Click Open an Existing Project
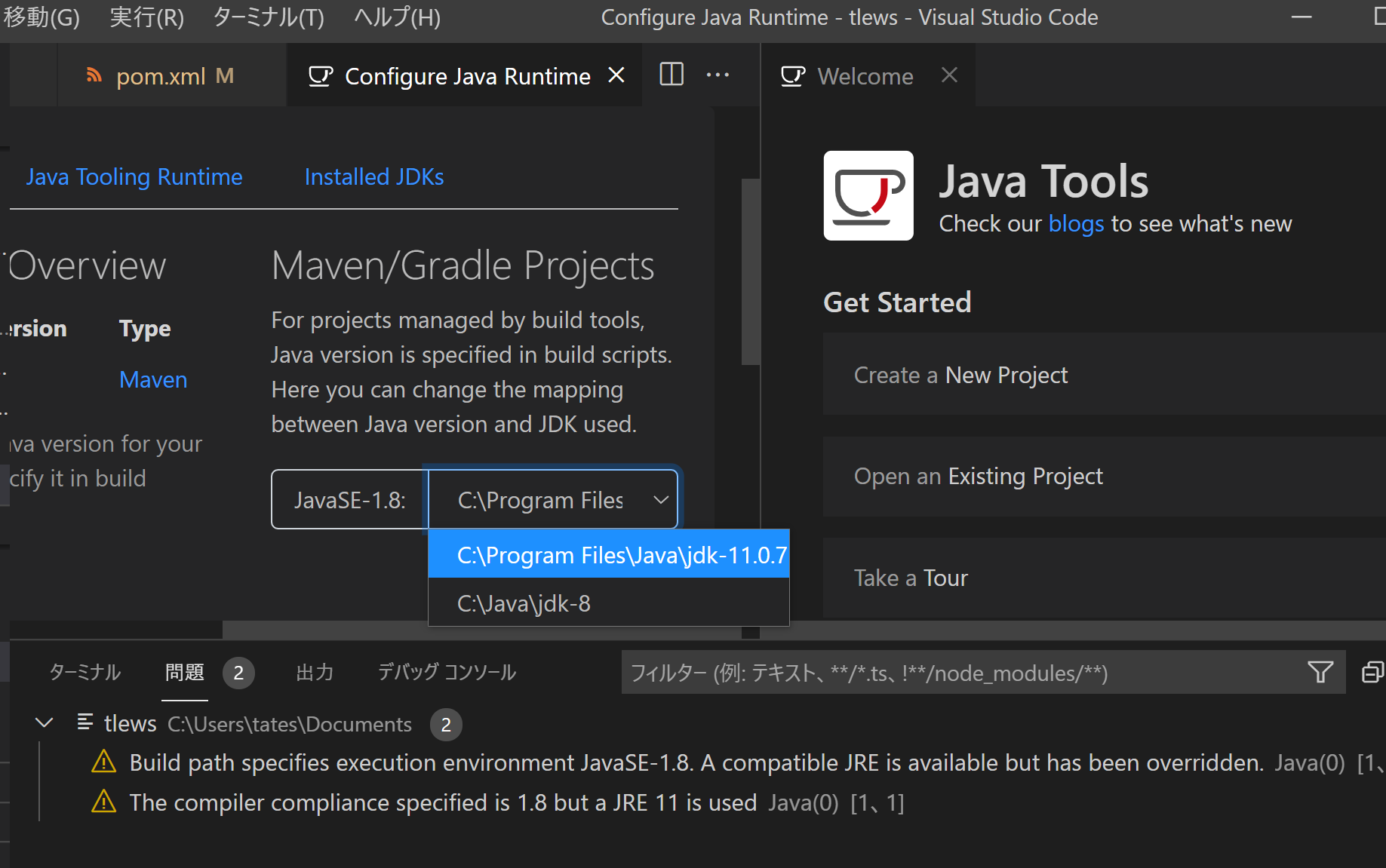The width and height of the screenshot is (1386, 868). pyautogui.click(x=1104, y=476)
